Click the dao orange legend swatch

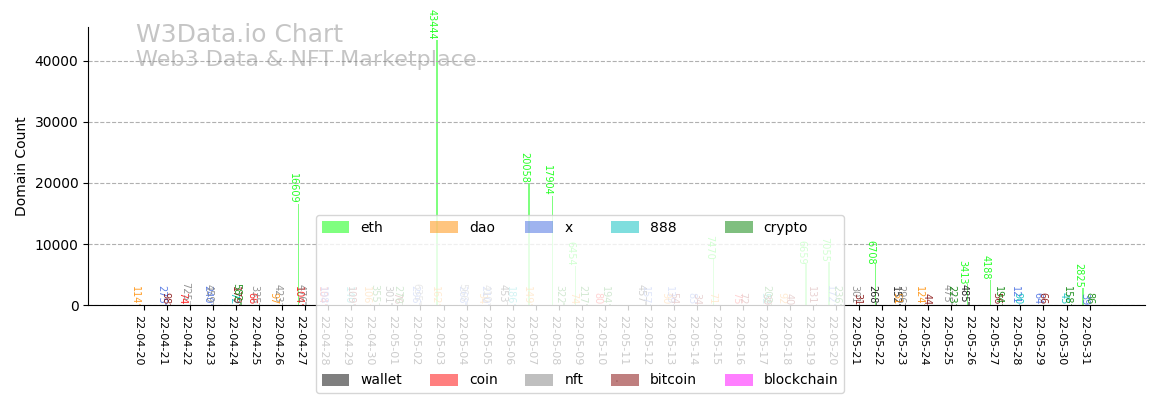point(444,228)
